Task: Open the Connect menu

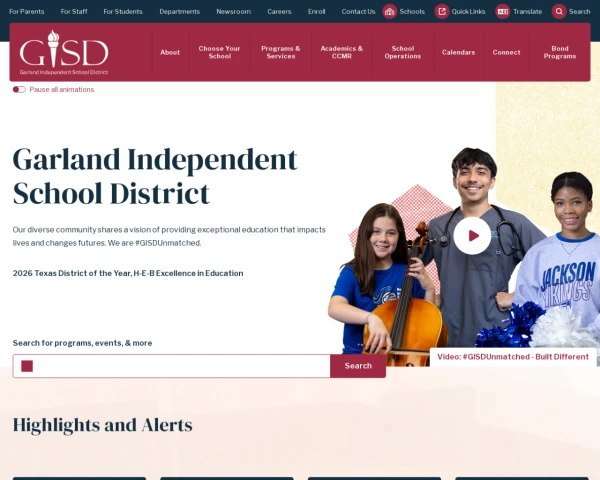Action: [x=506, y=52]
